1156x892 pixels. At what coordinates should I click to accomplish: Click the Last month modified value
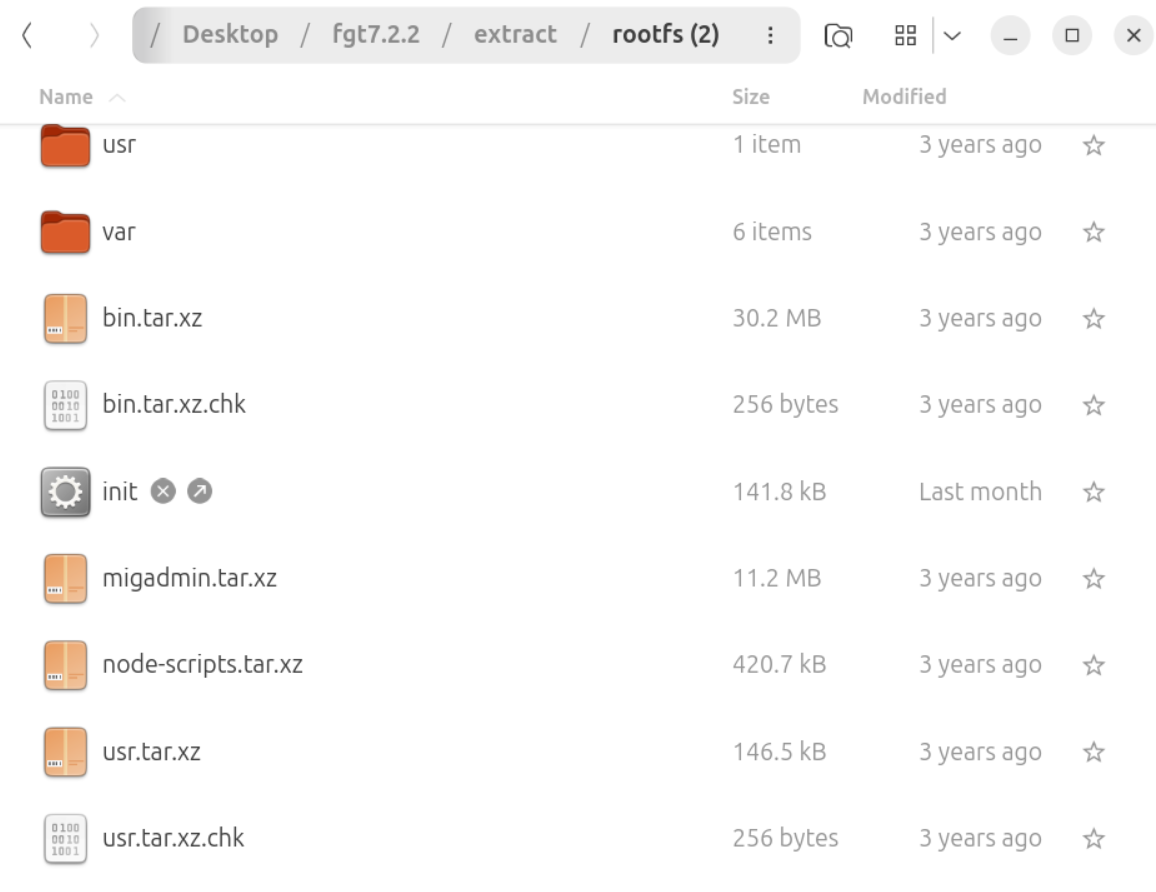[x=981, y=492]
